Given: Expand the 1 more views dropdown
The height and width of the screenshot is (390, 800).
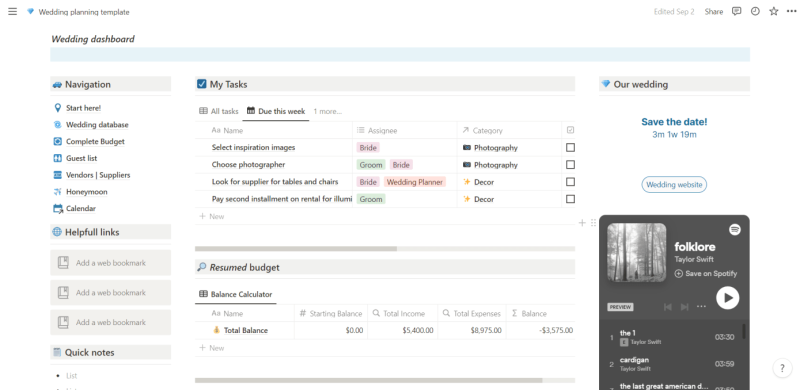Looking at the screenshot, I should point(328,111).
